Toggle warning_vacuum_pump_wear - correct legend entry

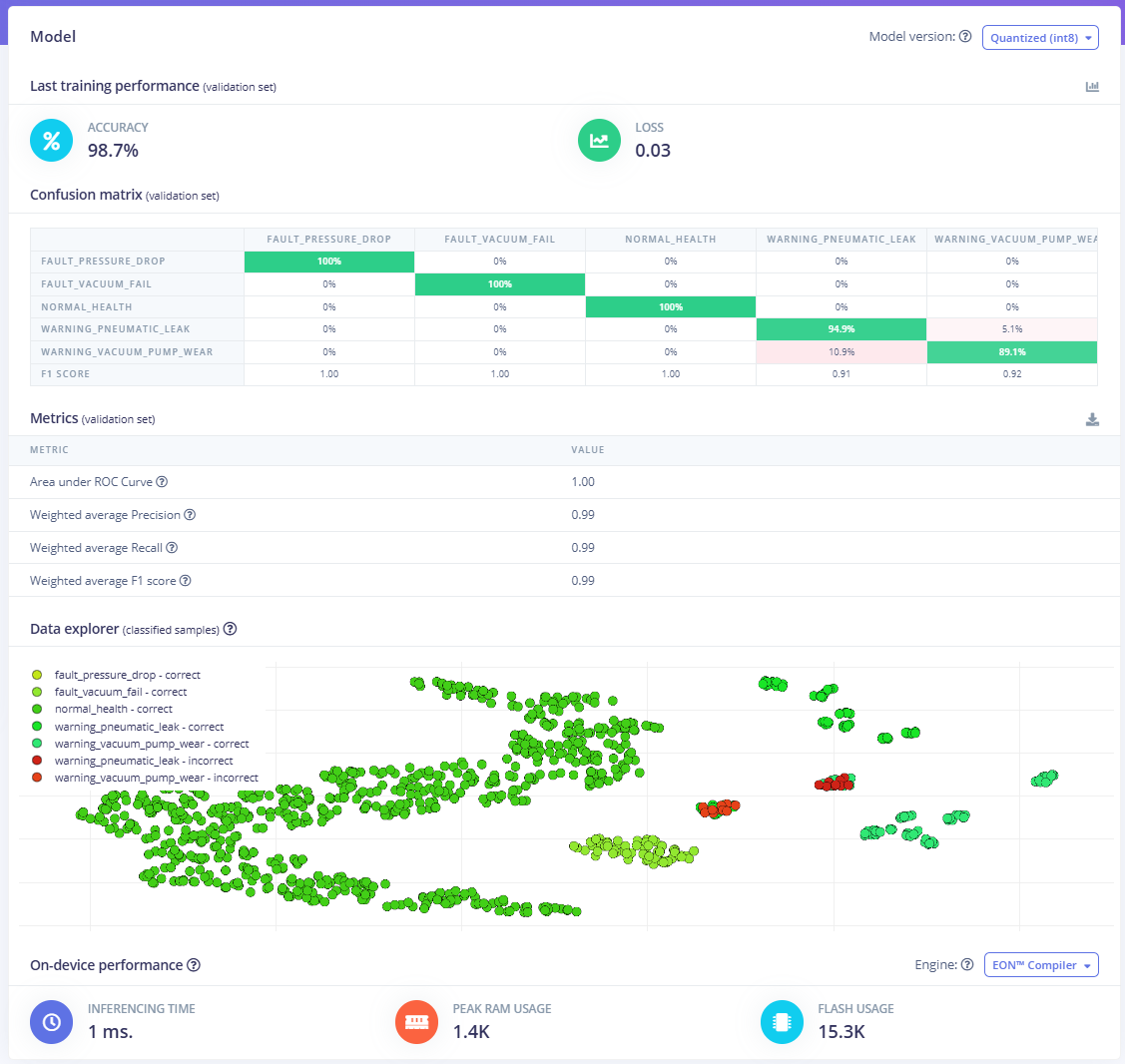point(141,744)
